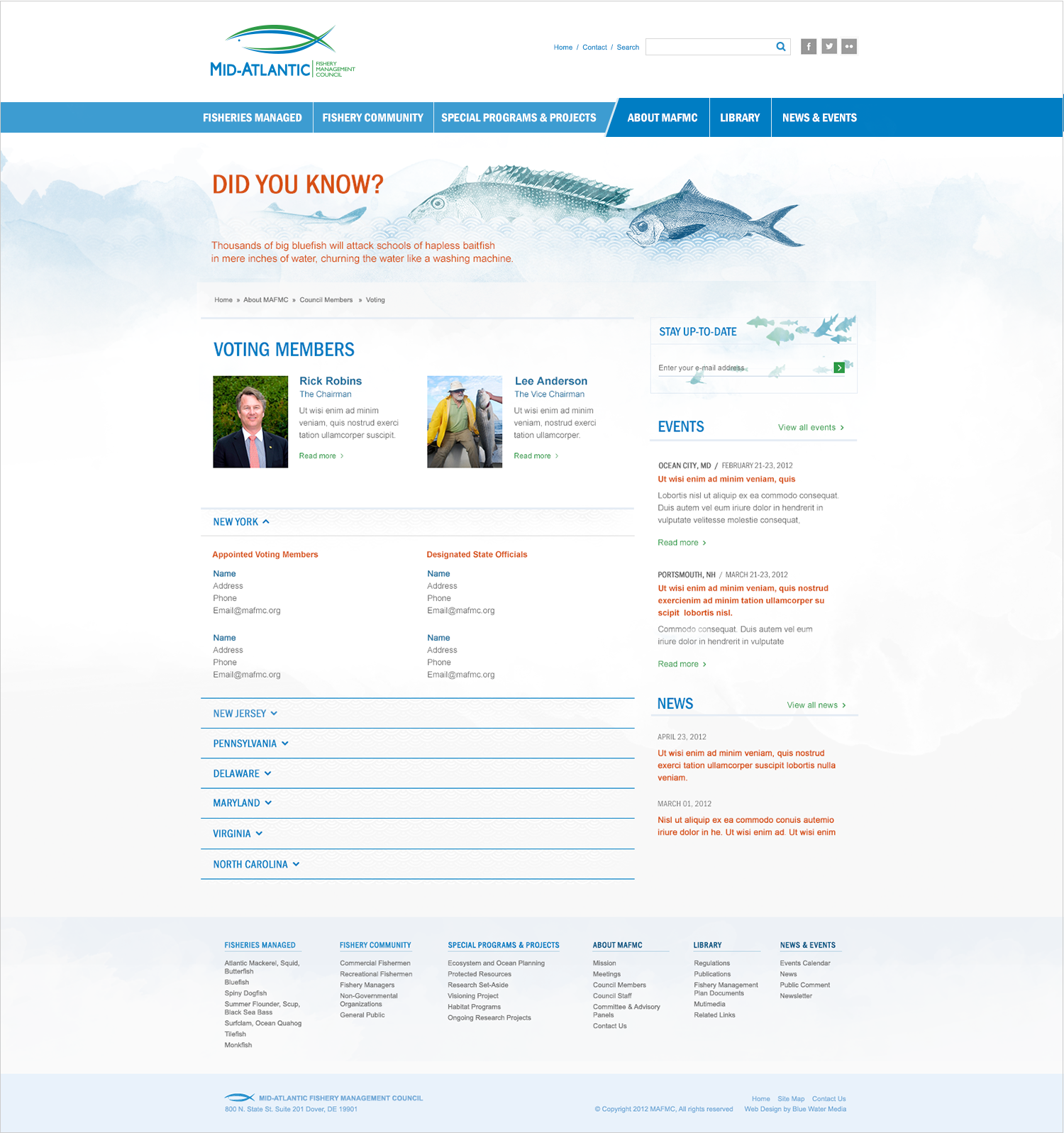The height and width of the screenshot is (1133, 1064).
Task: Click the footer fish logo
Action: tap(239, 1098)
